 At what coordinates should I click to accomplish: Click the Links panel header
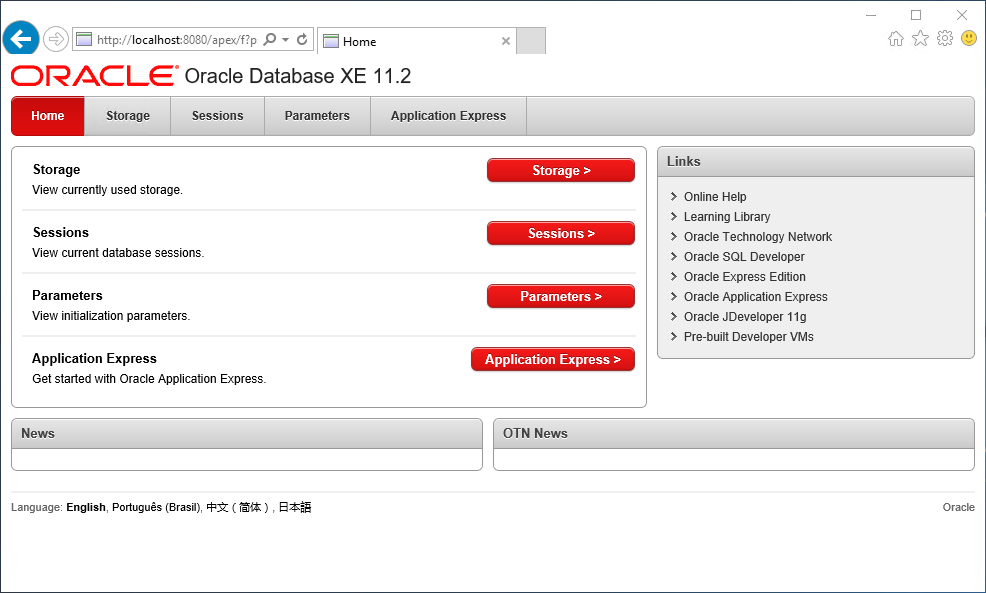pos(816,162)
